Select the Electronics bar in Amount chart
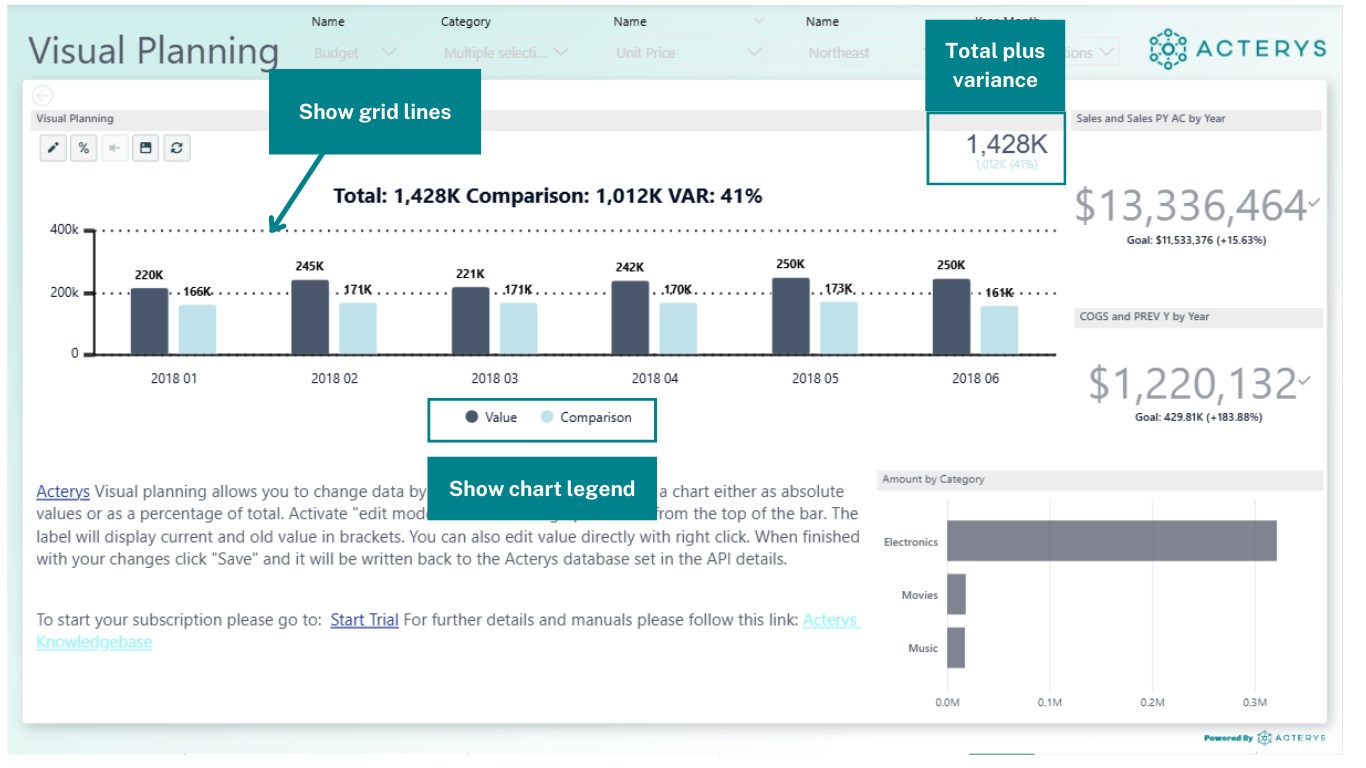Screen dimensions: 1366x768 [x=1111, y=541]
